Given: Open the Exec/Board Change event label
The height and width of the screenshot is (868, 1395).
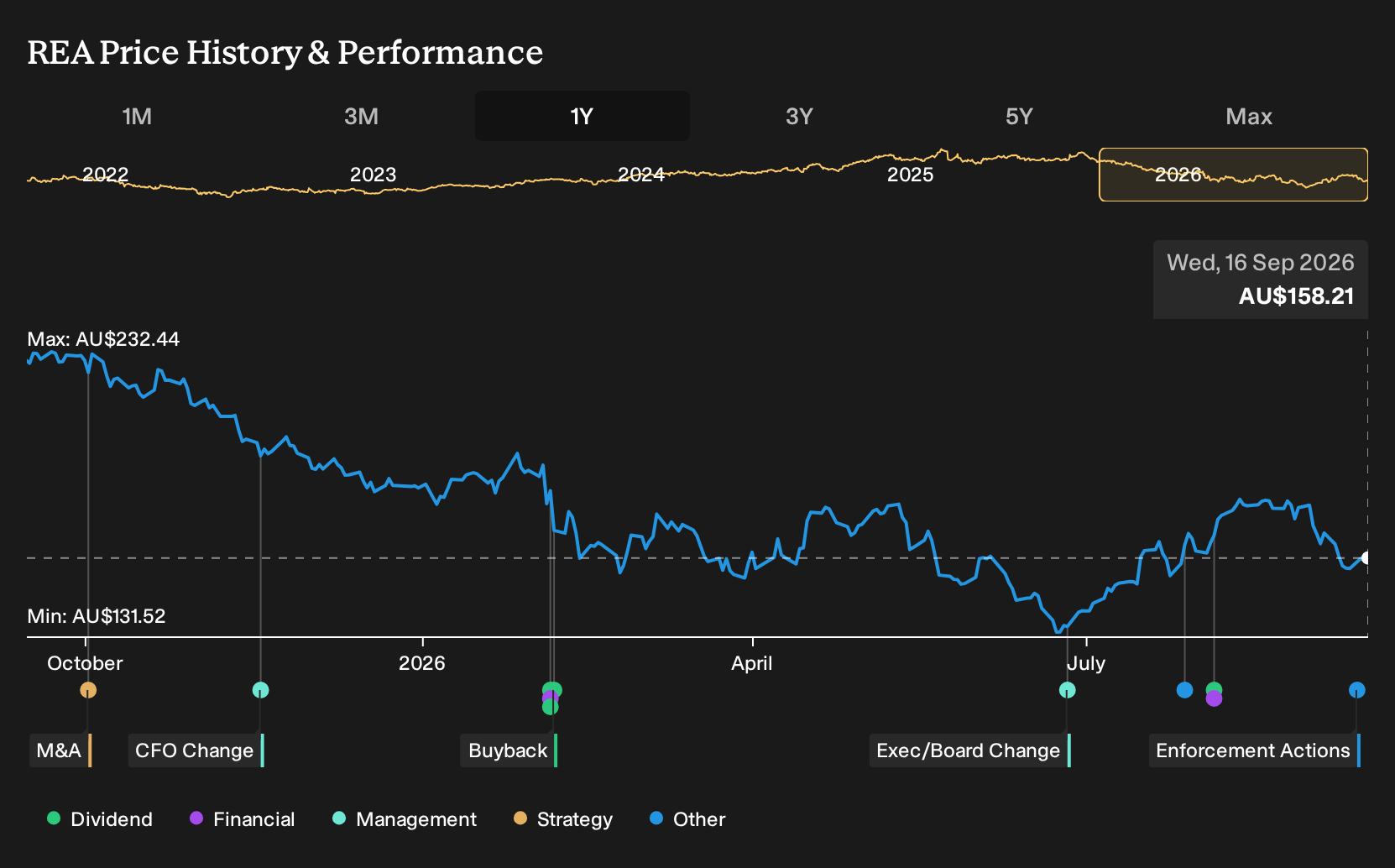Looking at the screenshot, I should tap(970, 750).
